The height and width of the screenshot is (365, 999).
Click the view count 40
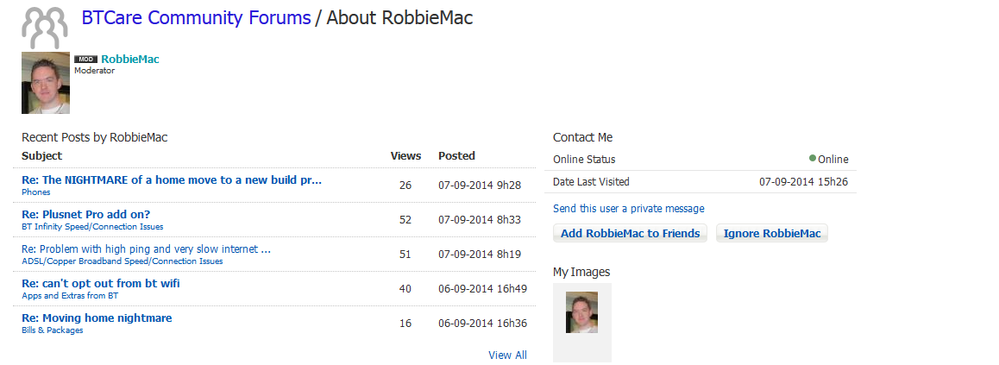tap(405, 289)
